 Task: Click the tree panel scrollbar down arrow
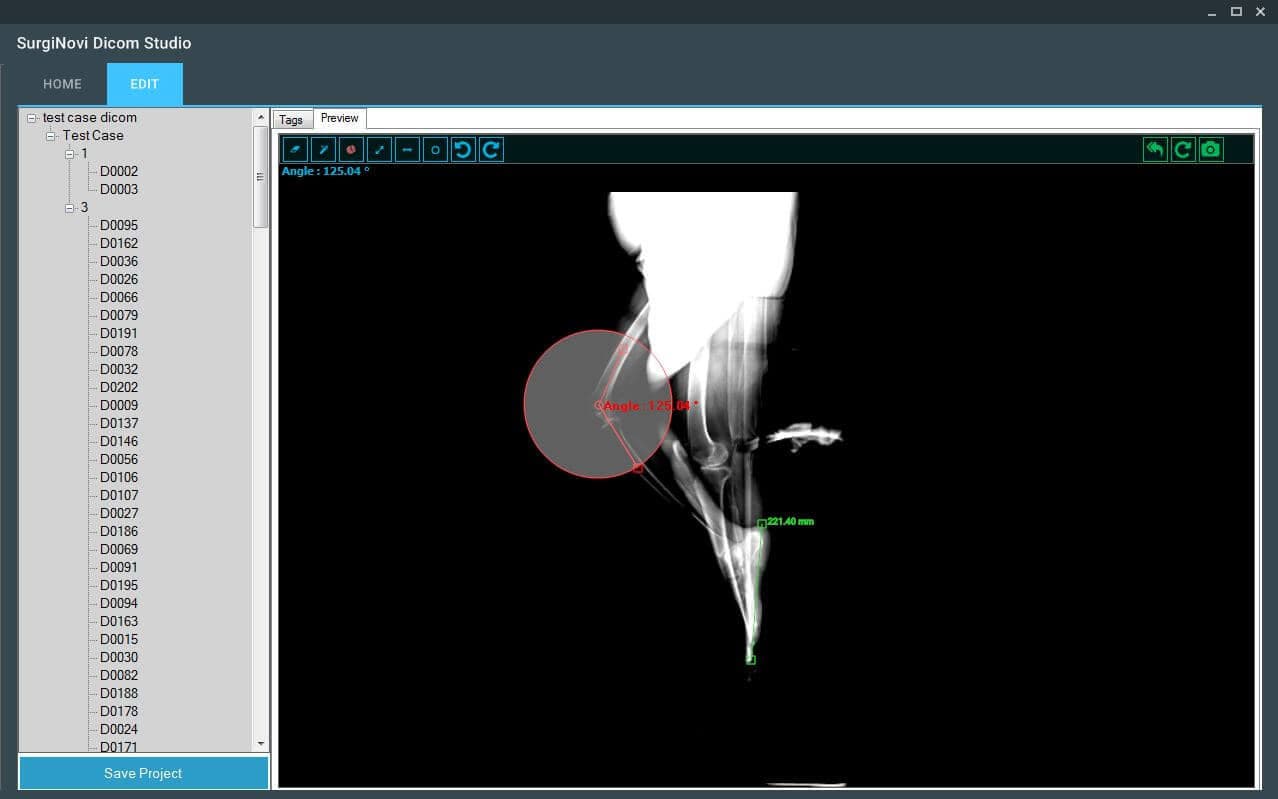(x=260, y=743)
